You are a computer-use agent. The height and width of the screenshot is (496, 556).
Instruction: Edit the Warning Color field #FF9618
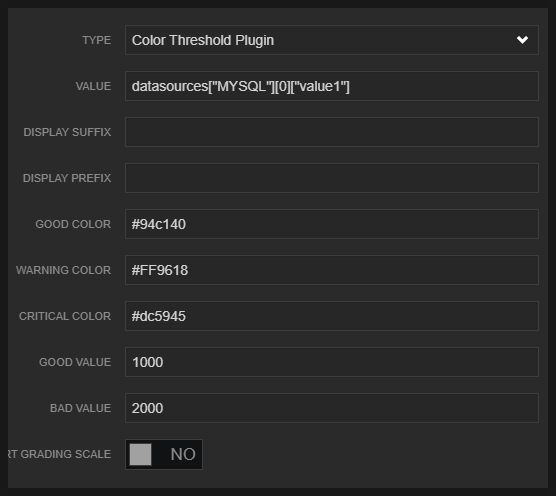click(x=332, y=270)
